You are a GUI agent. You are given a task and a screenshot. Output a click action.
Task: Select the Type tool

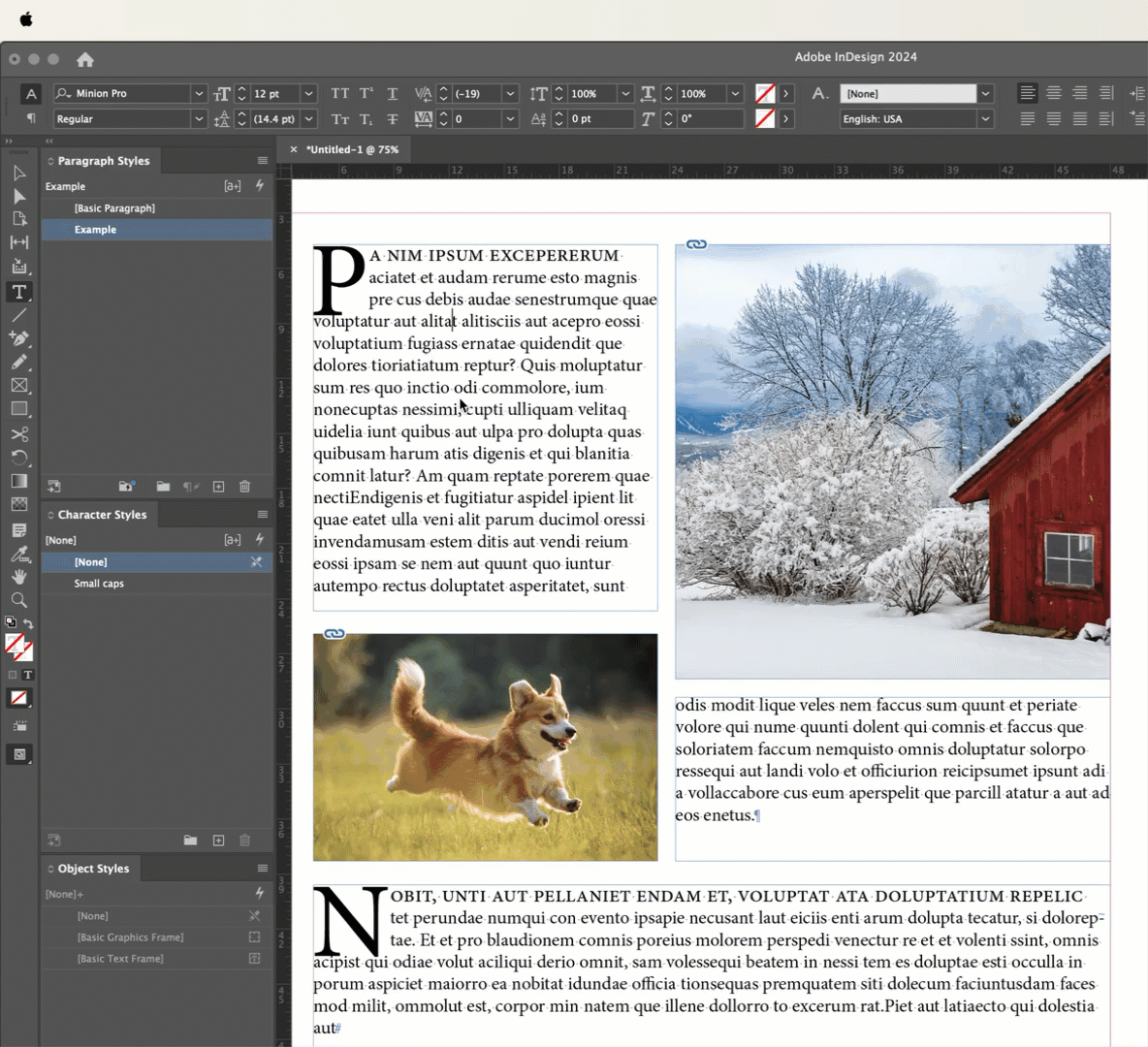point(19,292)
